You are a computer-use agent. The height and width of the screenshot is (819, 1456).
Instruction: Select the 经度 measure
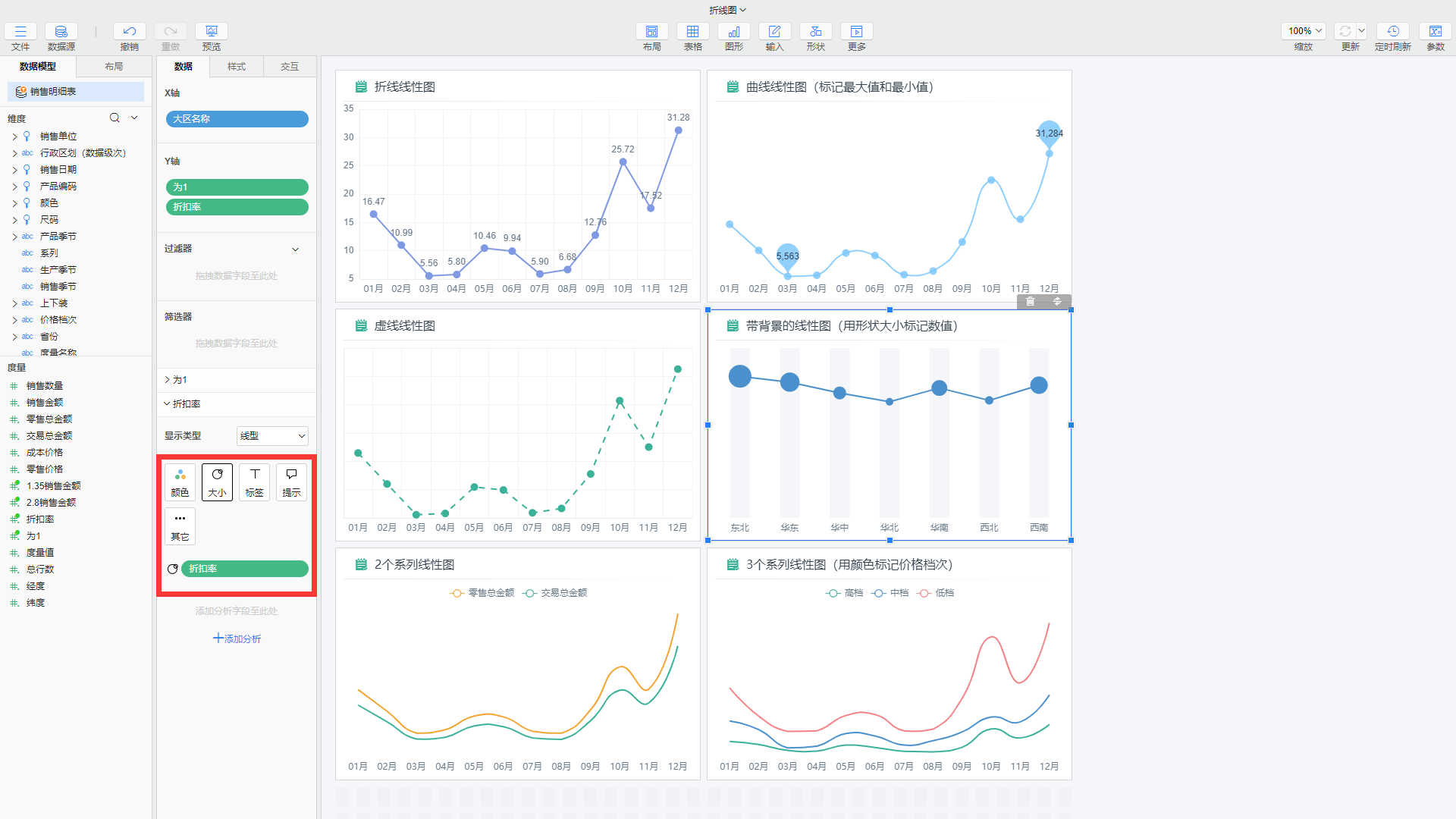(36, 586)
